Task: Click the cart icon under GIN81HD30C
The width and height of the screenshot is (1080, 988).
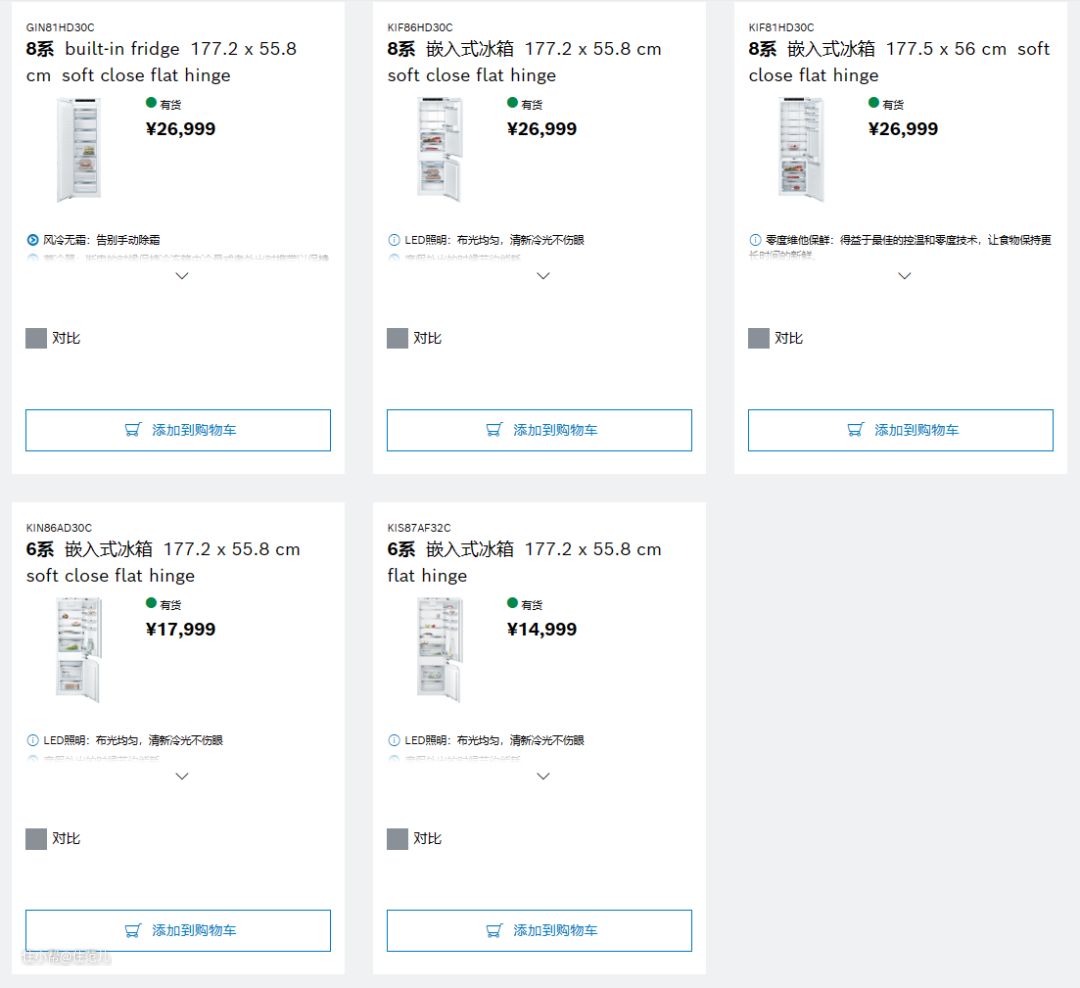Action: click(133, 430)
